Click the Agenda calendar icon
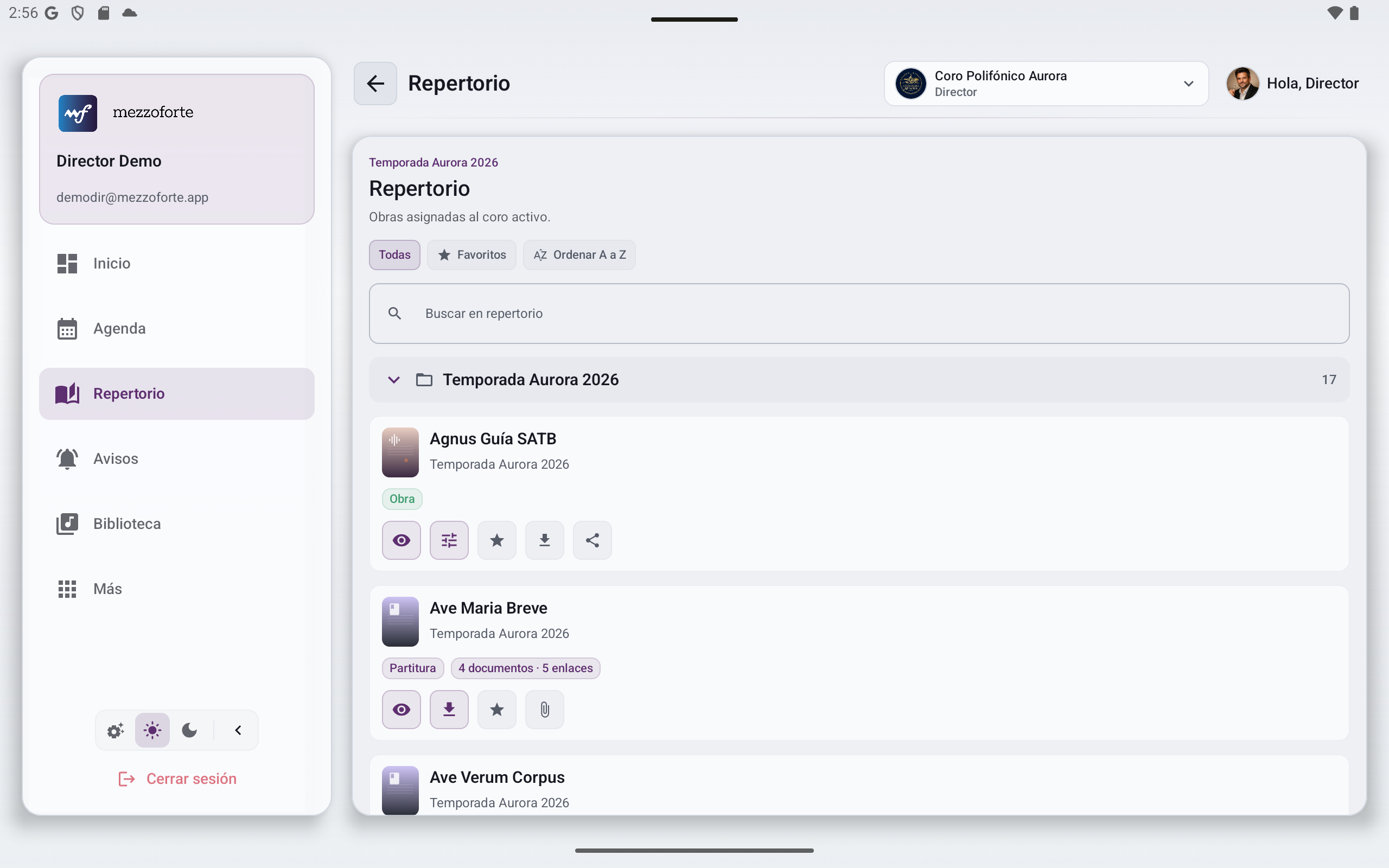Screen dimensions: 1389x868 (x=67, y=328)
